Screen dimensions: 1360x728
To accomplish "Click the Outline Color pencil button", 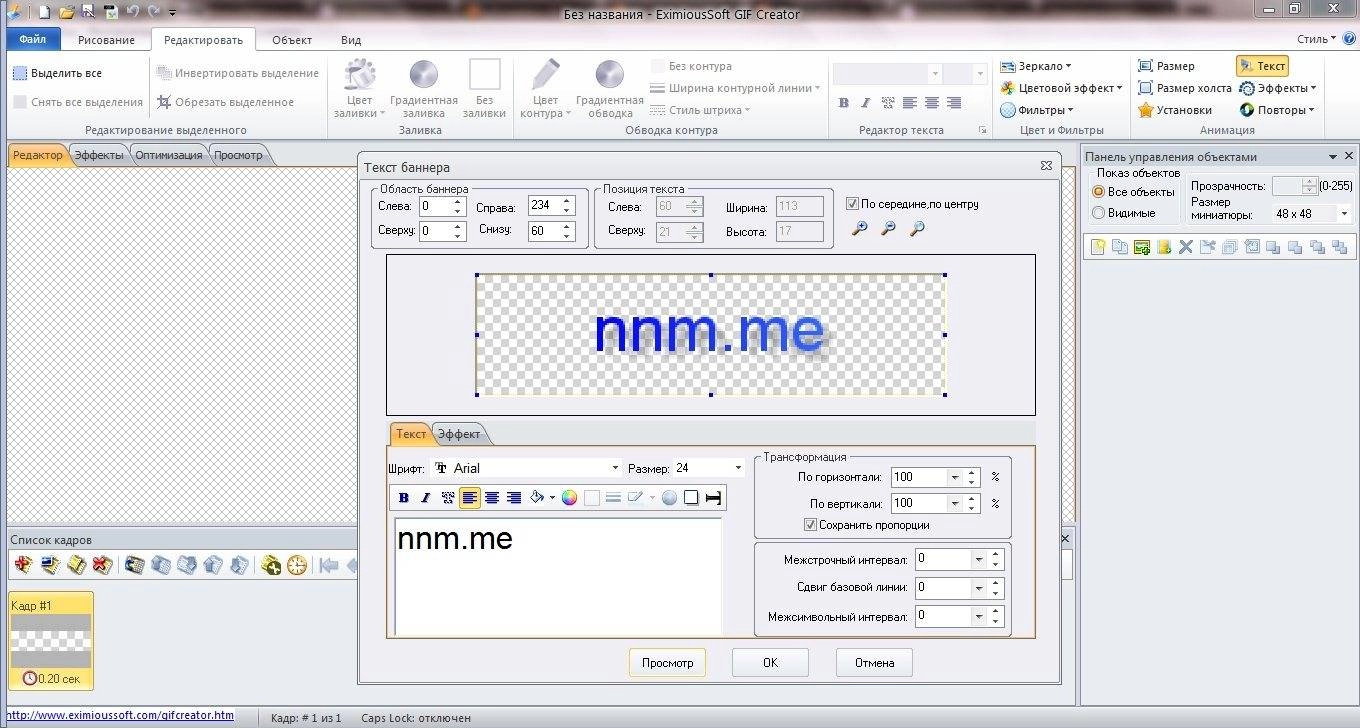I will (545, 88).
